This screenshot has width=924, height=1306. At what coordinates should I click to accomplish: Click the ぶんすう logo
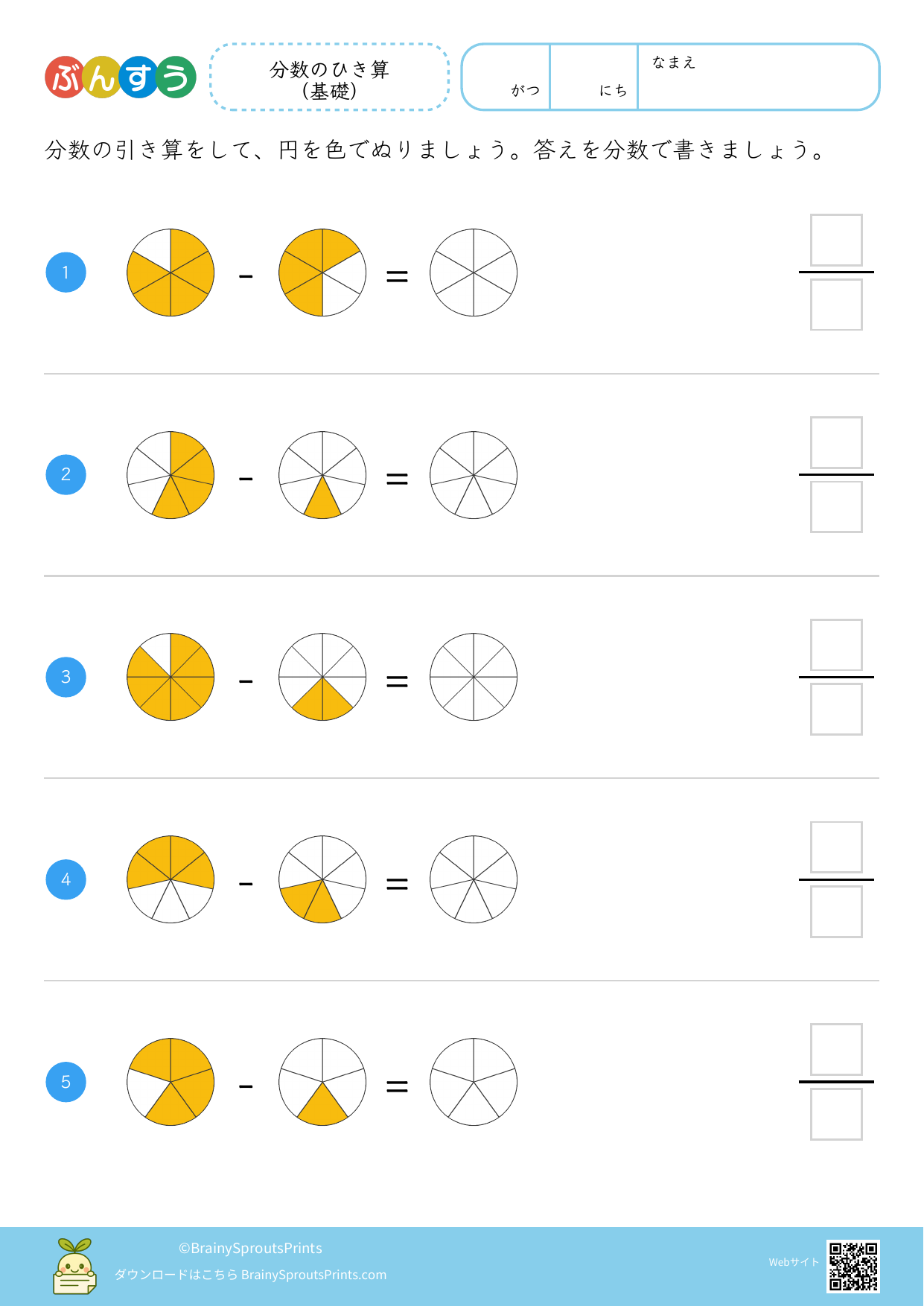point(121,77)
